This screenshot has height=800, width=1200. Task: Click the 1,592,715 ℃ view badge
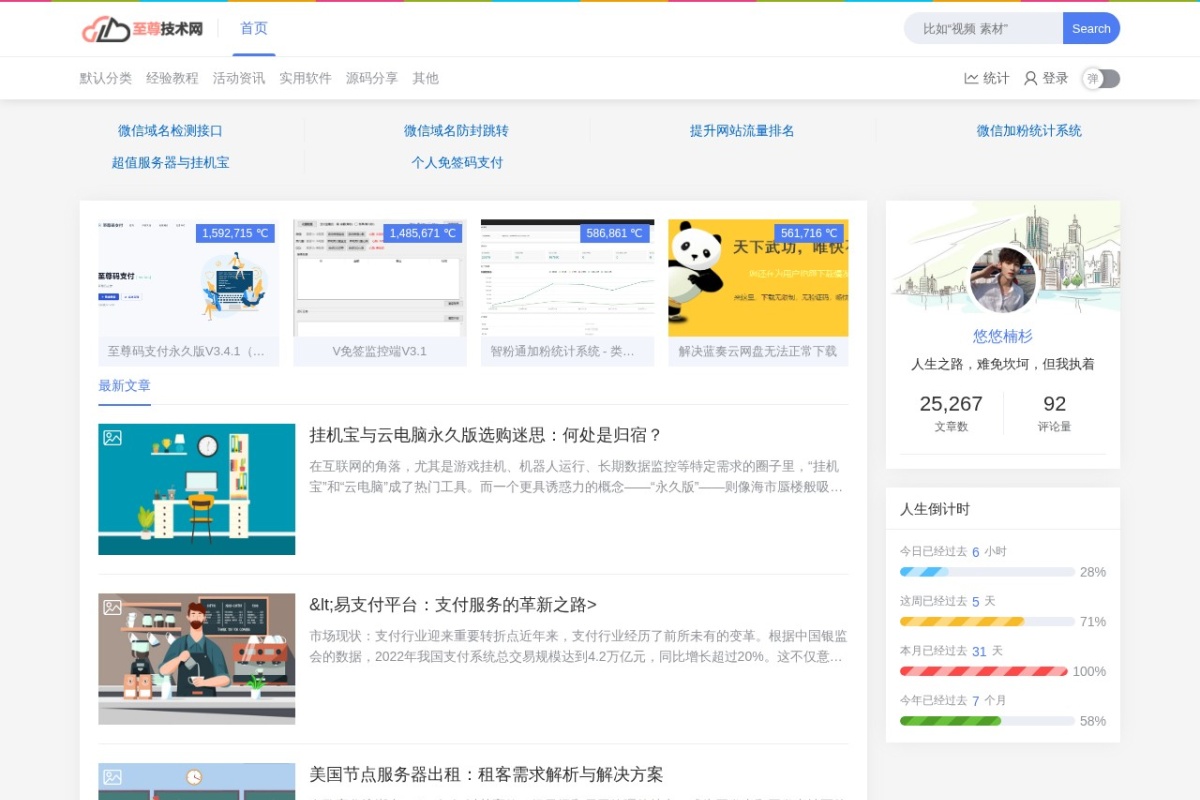coord(235,233)
